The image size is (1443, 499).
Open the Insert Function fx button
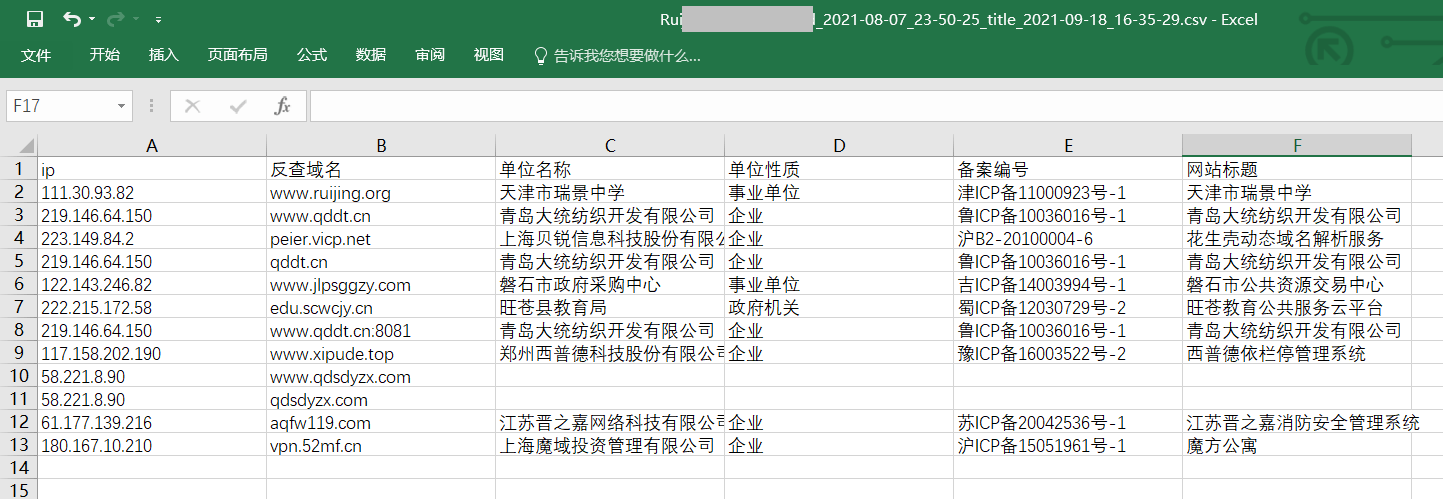[x=283, y=106]
